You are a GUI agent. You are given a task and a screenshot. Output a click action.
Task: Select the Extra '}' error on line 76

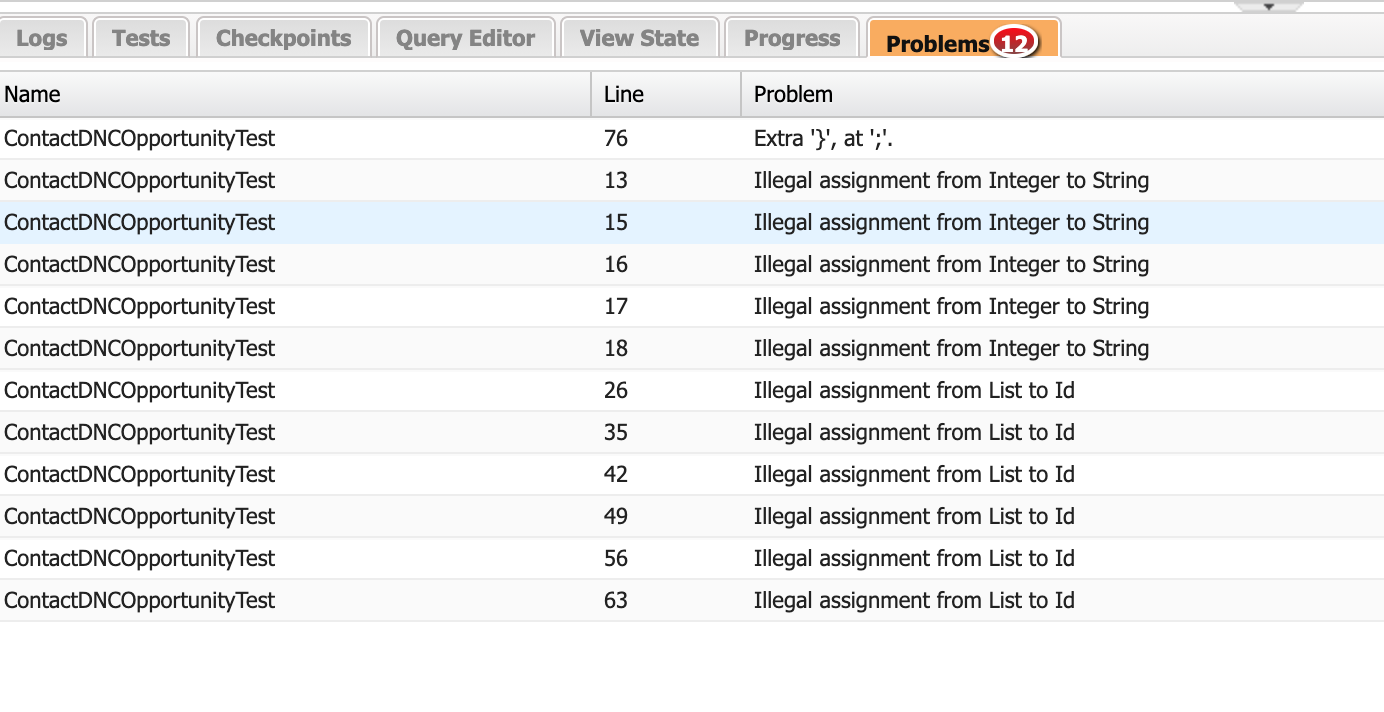tap(823, 139)
